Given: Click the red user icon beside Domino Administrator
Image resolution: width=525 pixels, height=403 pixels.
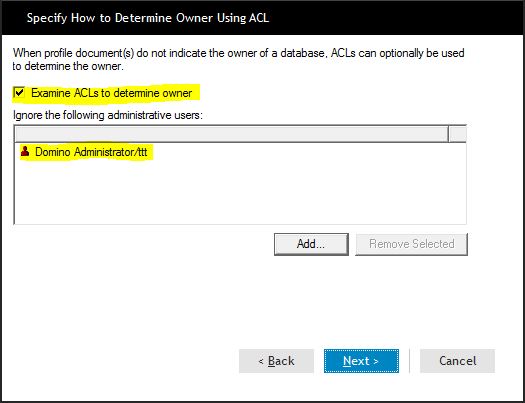Looking at the screenshot, I should [x=25, y=151].
